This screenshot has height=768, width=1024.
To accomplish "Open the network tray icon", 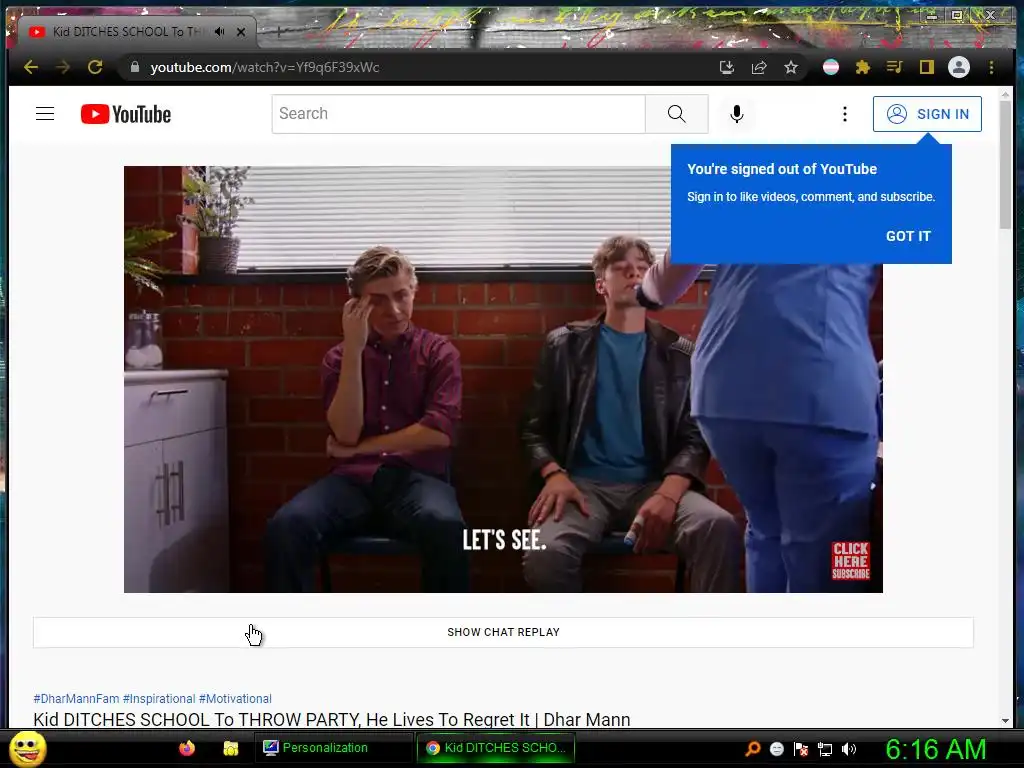I will click(825, 749).
